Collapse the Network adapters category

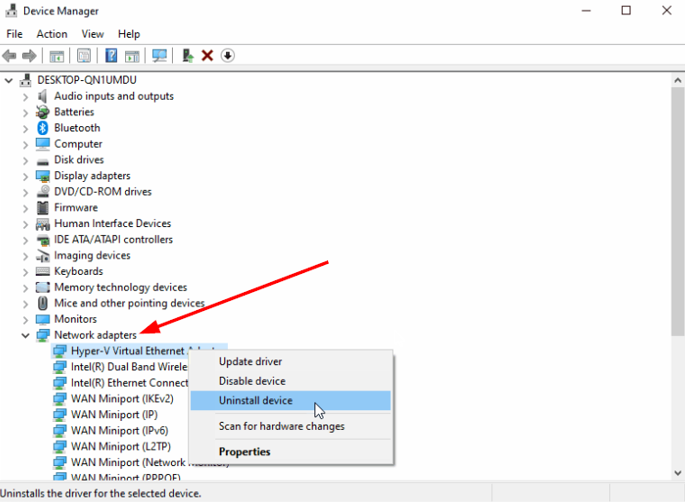[x=26, y=335]
